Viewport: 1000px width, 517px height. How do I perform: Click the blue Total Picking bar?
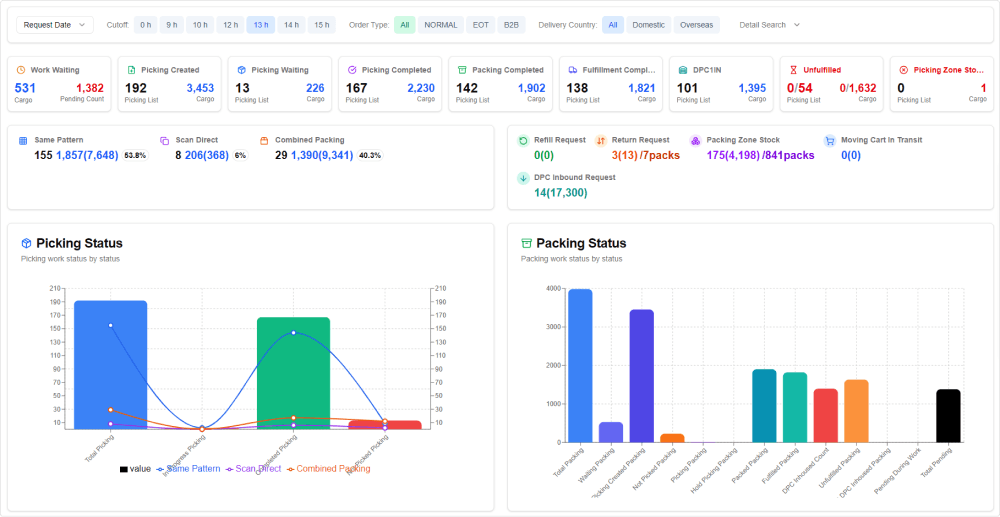click(x=110, y=365)
